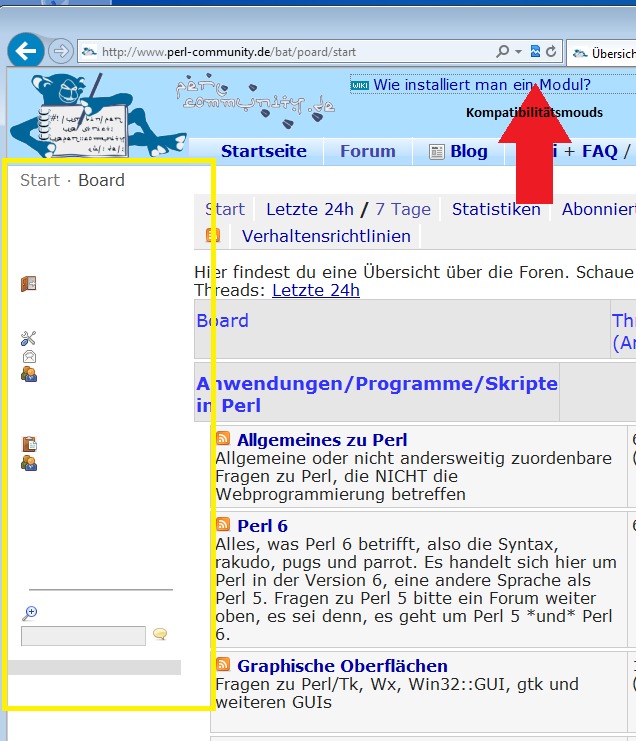
Task: Click the sidebar search input field
Action: pyautogui.click(x=83, y=636)
